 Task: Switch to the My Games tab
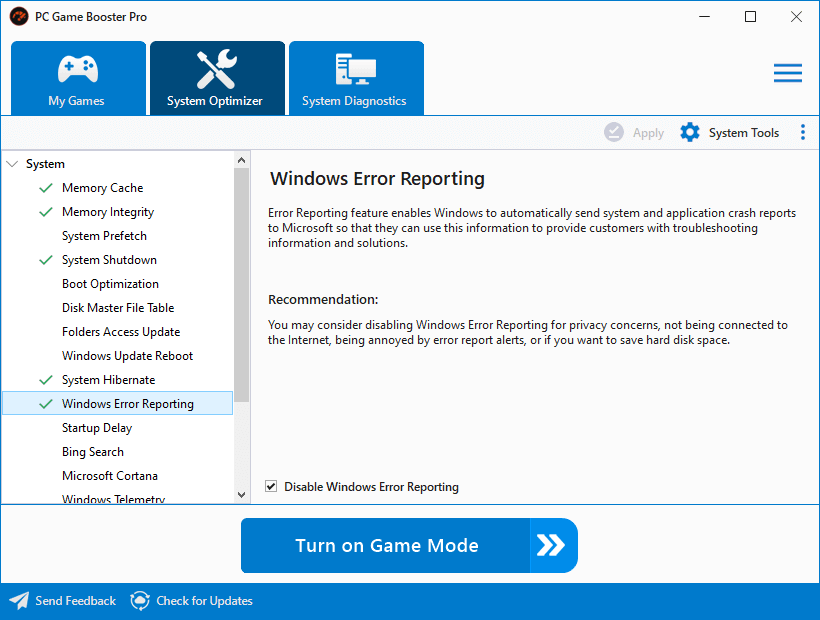(x=78, y=99)
